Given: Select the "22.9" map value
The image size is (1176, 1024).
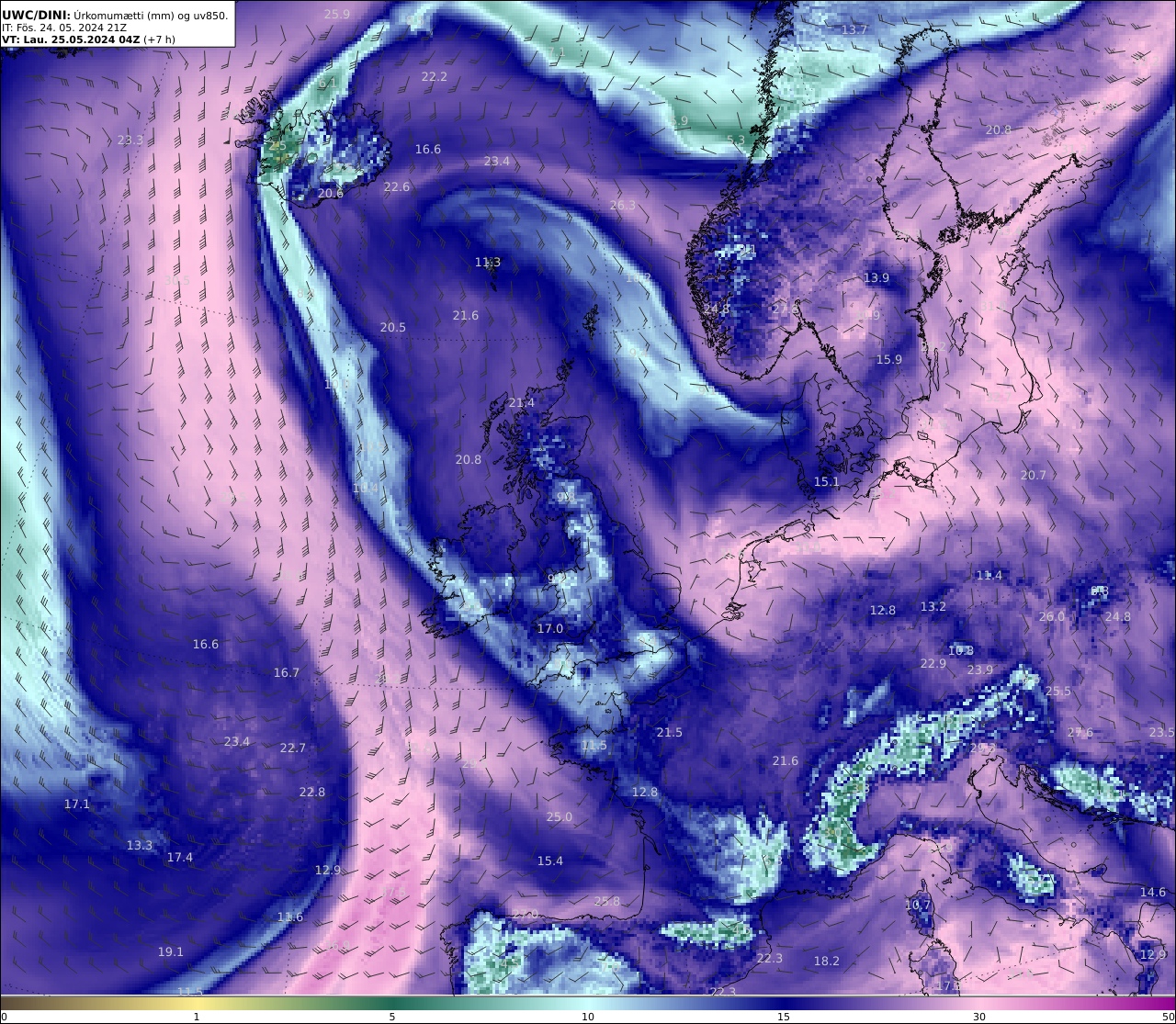Looking at the screenshot, I should point(933,663).
